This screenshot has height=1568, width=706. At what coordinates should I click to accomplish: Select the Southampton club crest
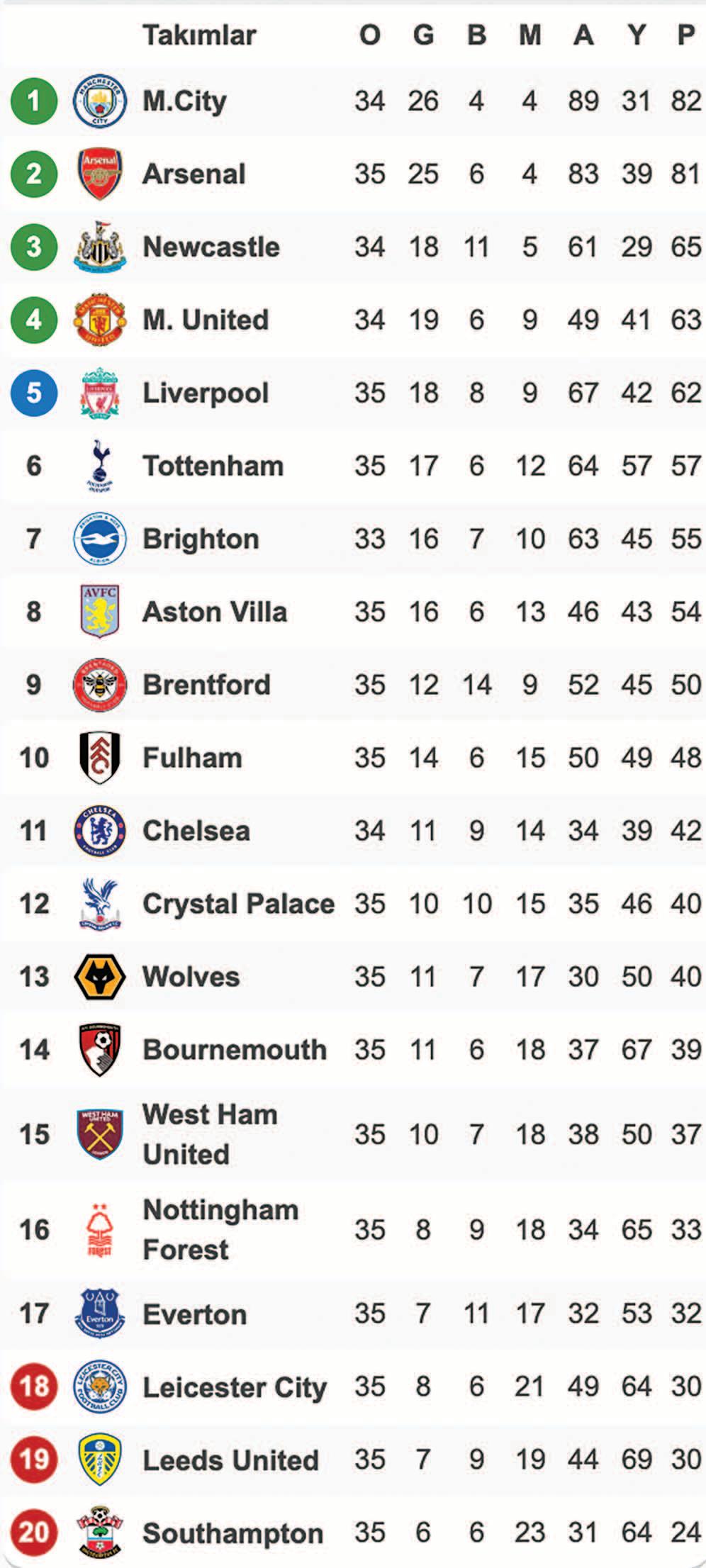pyautogui.click(x=100, y=1533)
